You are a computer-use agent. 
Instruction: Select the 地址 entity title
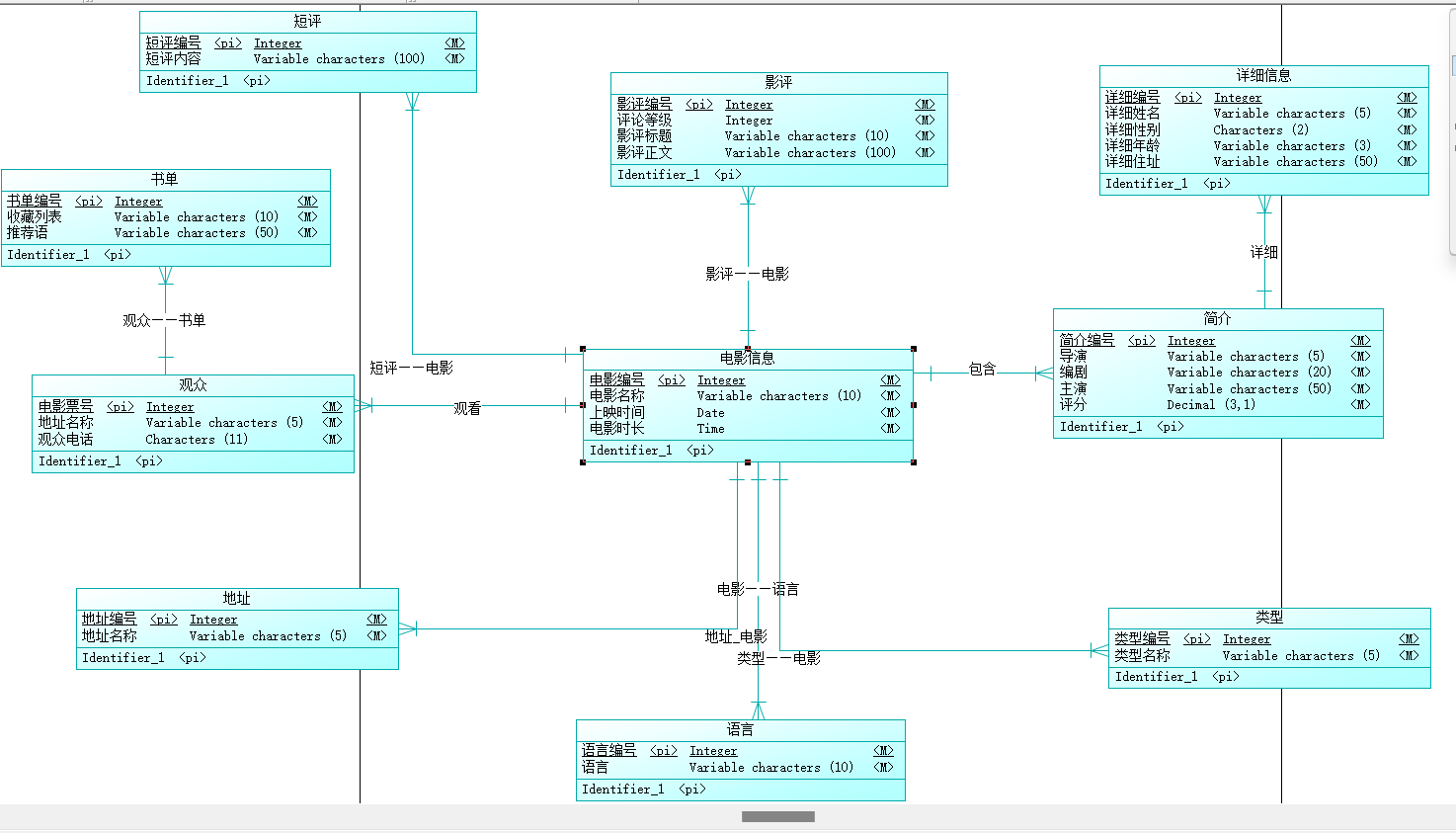236,598
